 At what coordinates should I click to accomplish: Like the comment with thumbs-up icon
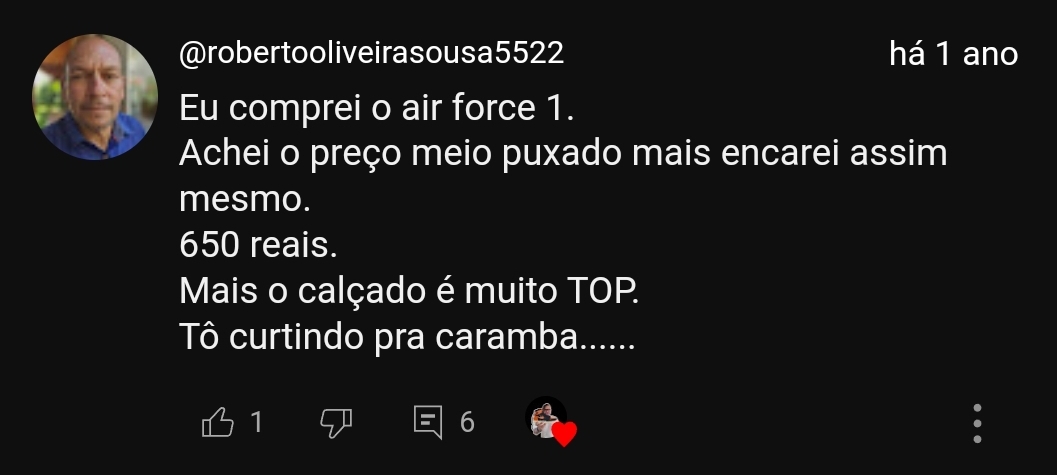click(x=218, y=422)
